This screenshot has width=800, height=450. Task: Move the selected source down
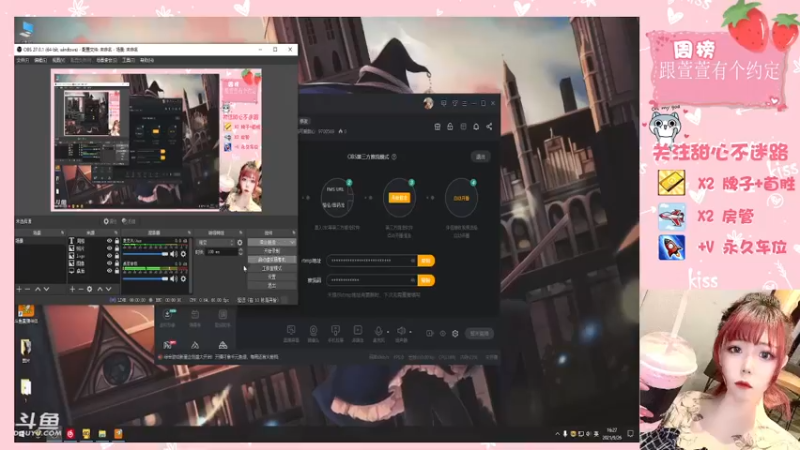pos(109,289)
